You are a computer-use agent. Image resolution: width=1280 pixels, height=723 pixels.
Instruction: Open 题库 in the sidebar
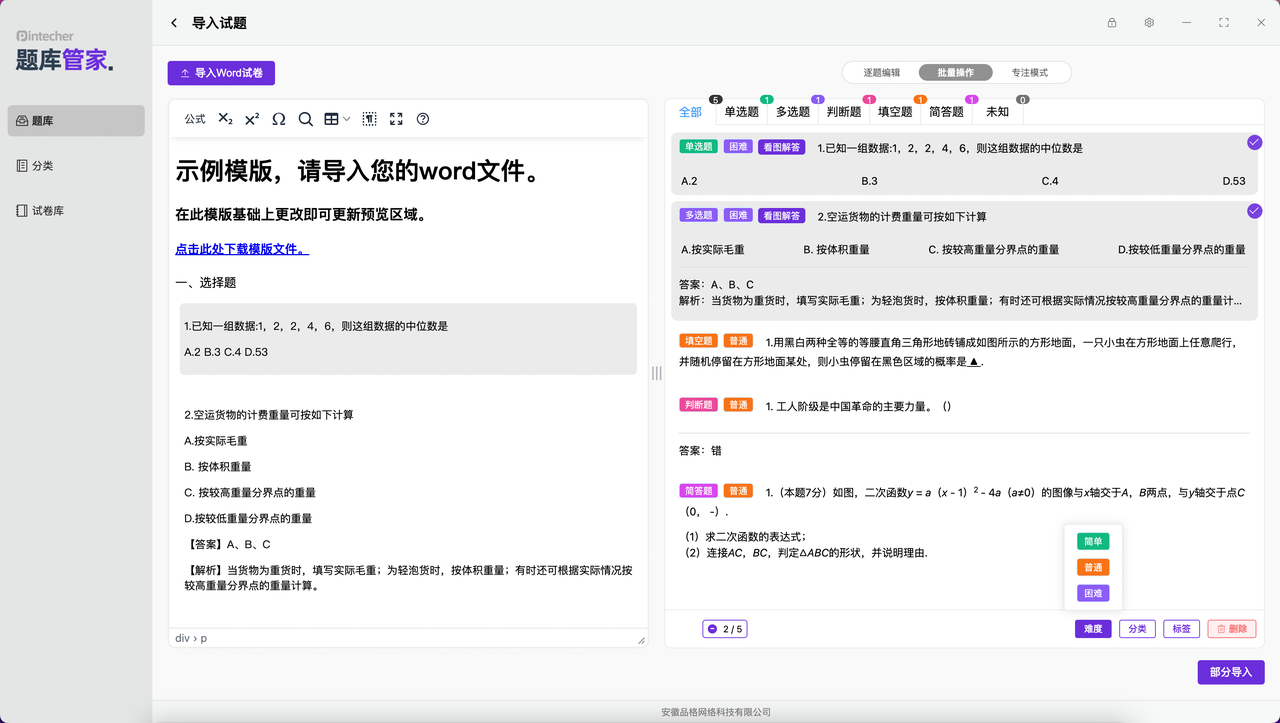click(x=76, y=121)
